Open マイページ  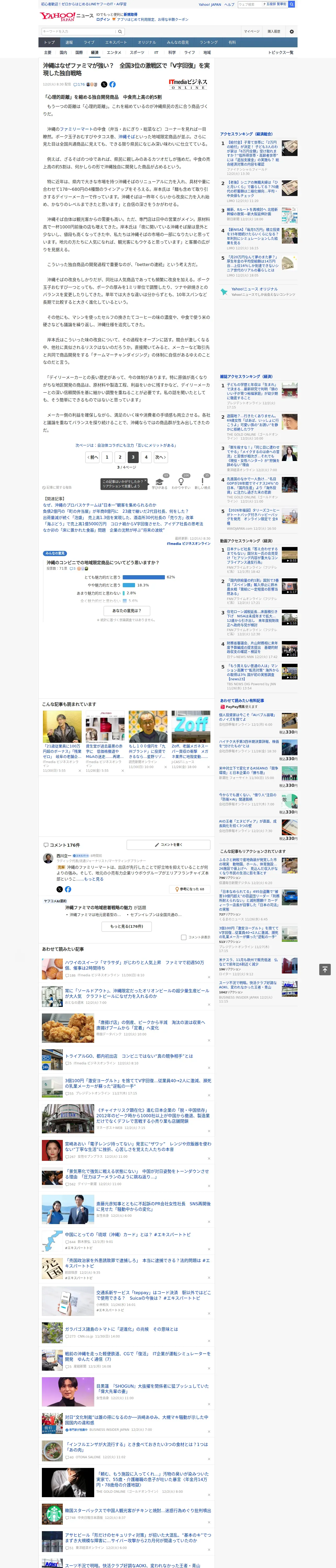(x=251, y=31)
